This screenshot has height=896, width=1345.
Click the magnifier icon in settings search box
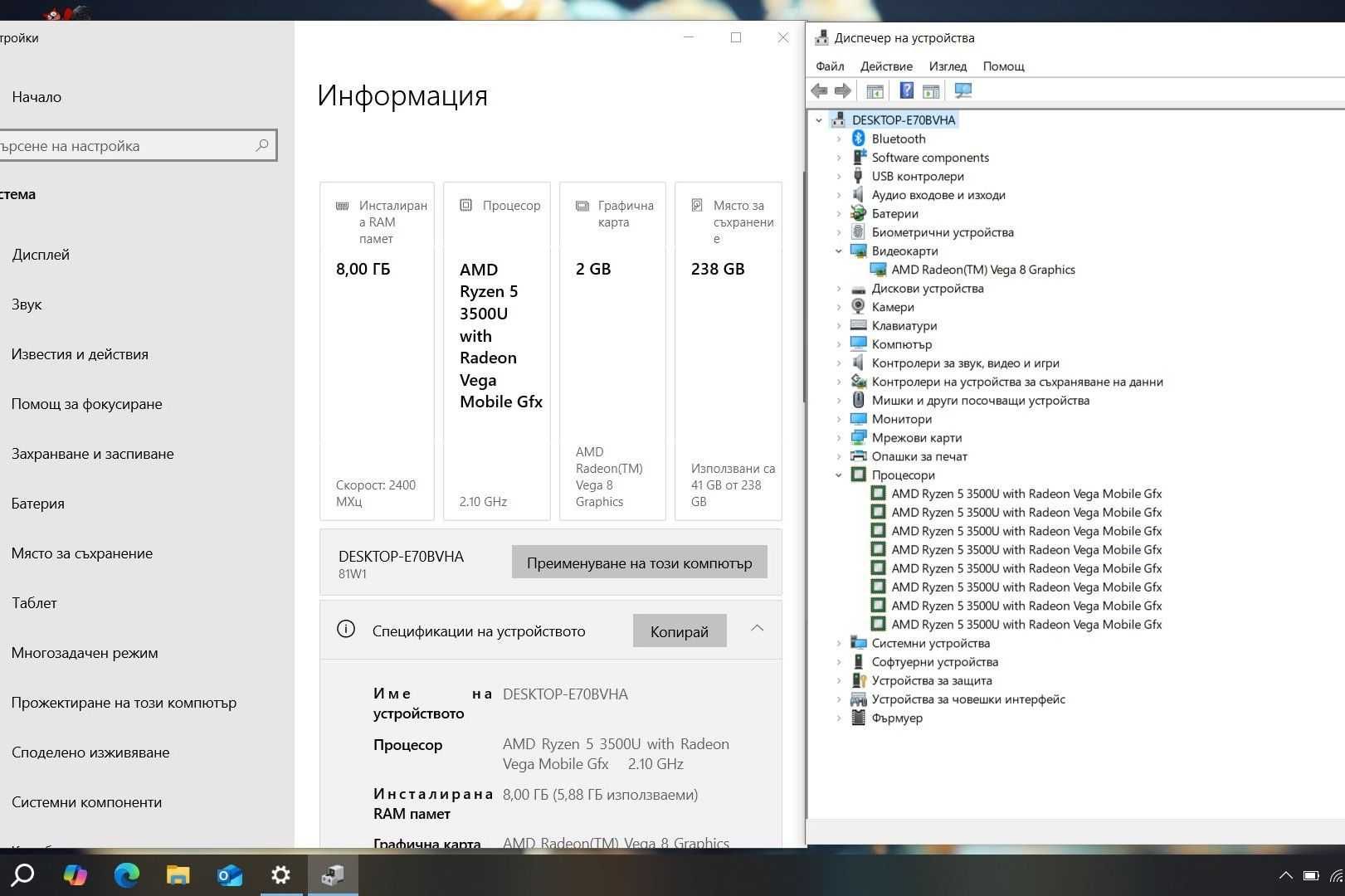tap(262, 145)
